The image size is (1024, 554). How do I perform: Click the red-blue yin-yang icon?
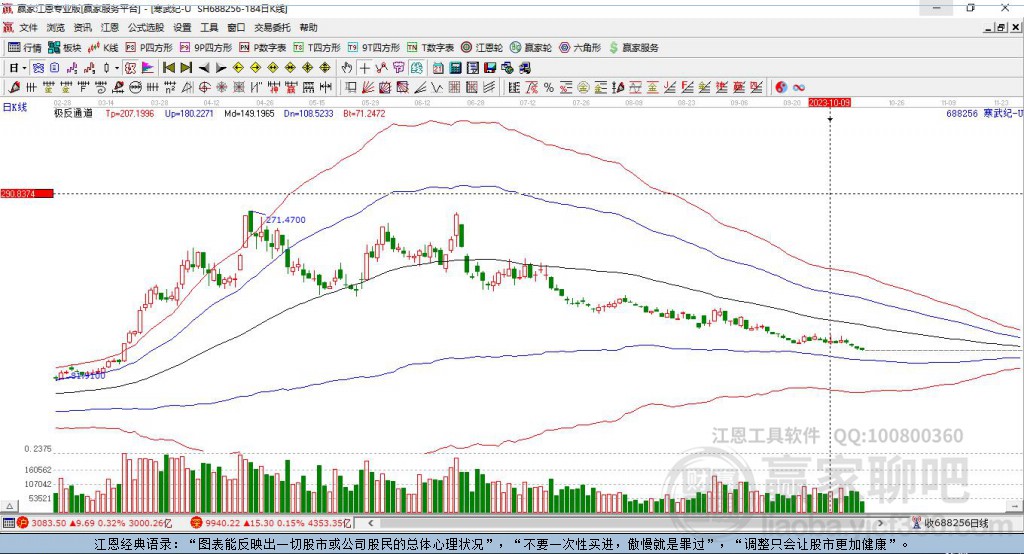pos(781,87)
